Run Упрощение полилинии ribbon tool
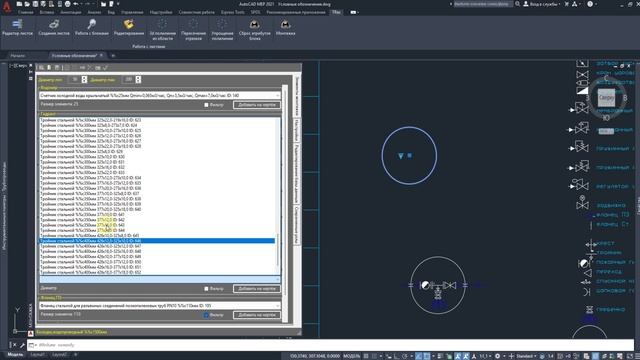 point(222,30)
